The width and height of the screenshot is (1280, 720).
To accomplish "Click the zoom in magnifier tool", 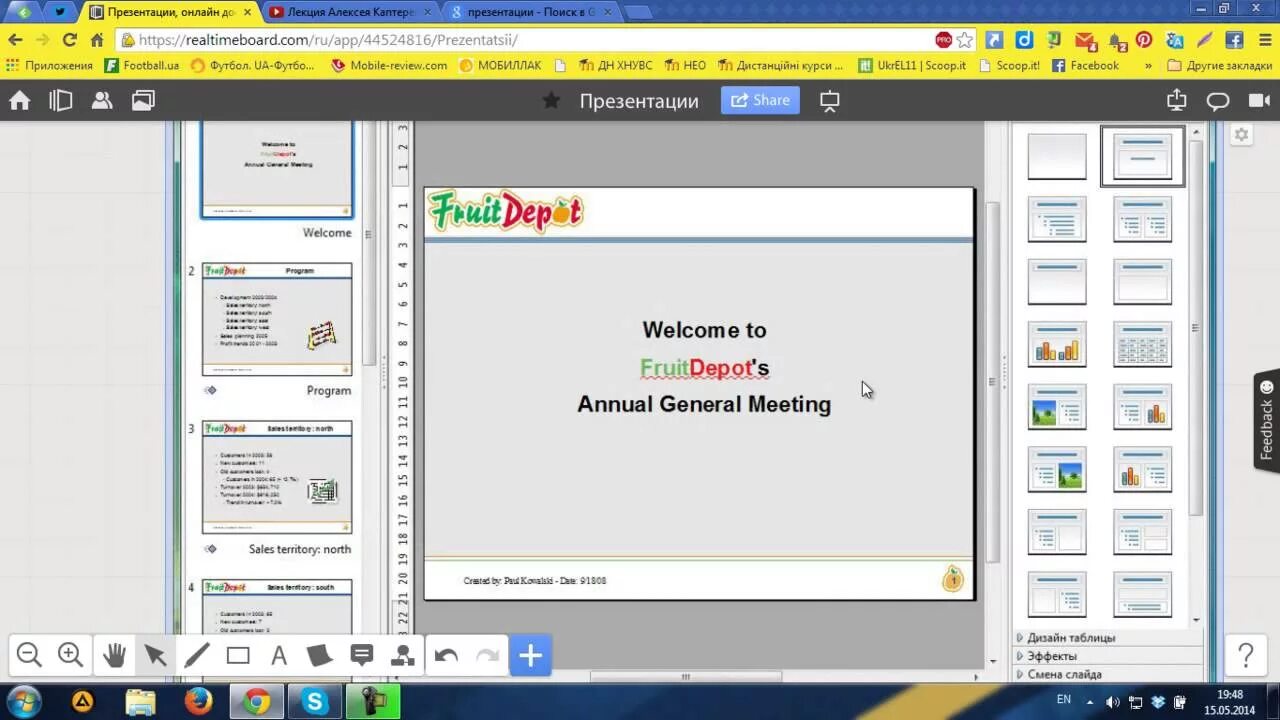I will 70,656.
